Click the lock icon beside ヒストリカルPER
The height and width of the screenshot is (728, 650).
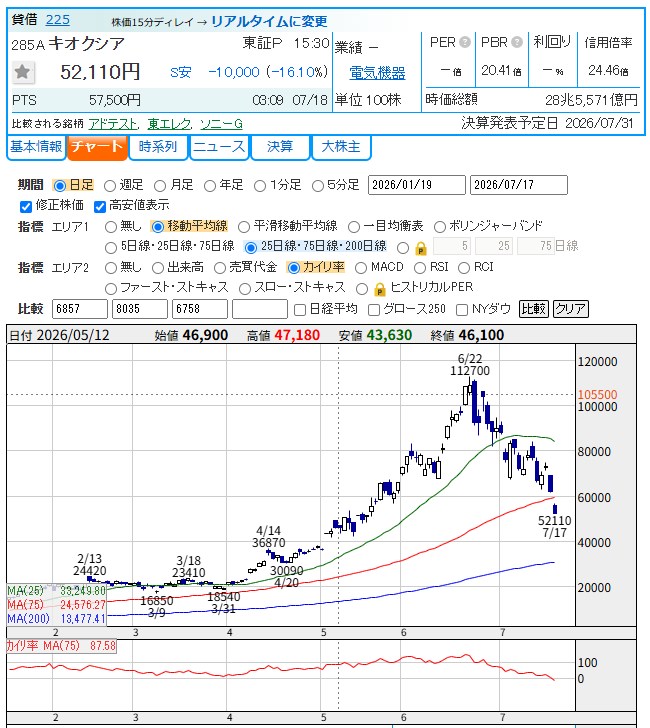click(379, 289)
